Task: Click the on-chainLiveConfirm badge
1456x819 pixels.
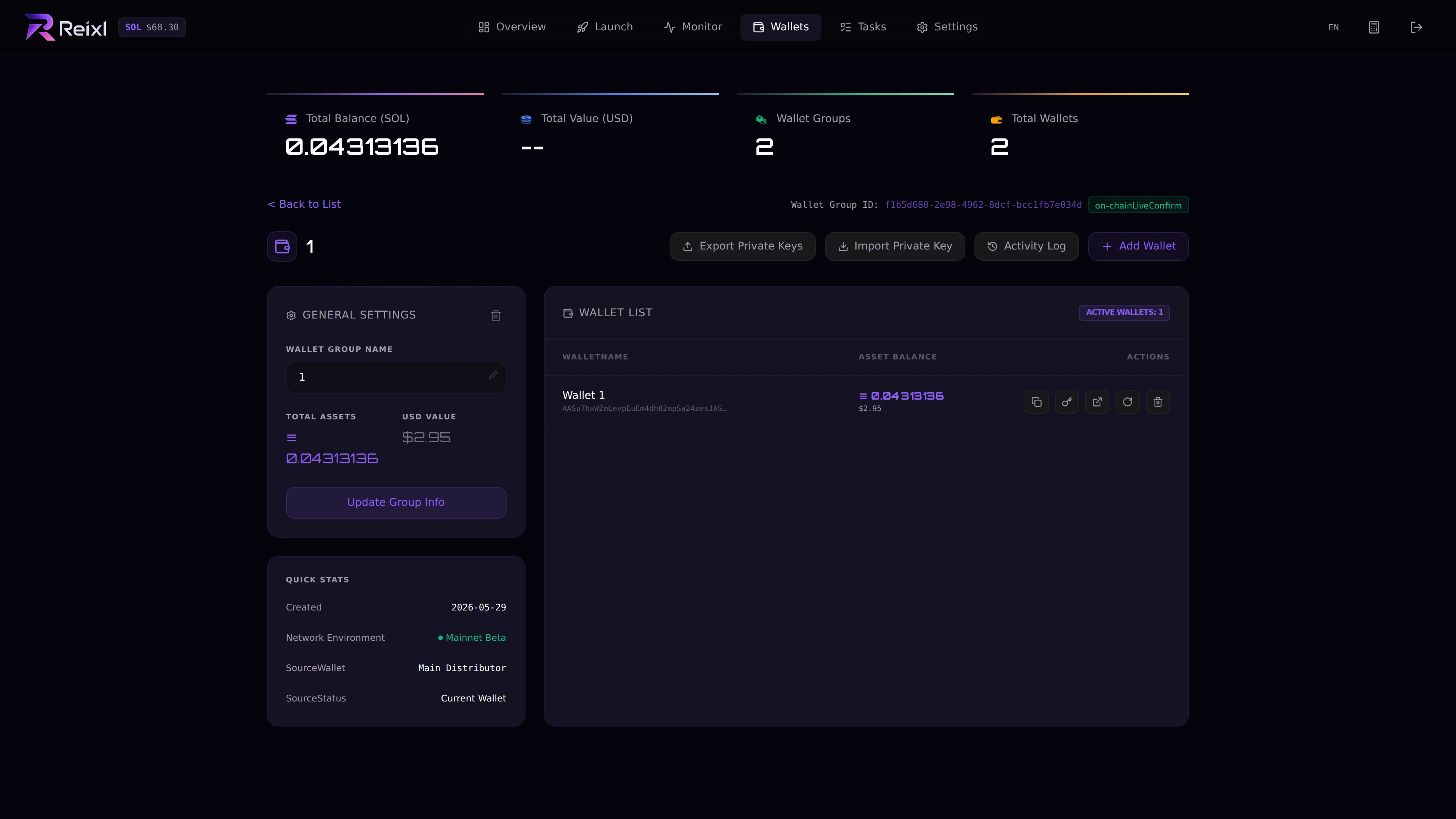Action: (1138, 205)
